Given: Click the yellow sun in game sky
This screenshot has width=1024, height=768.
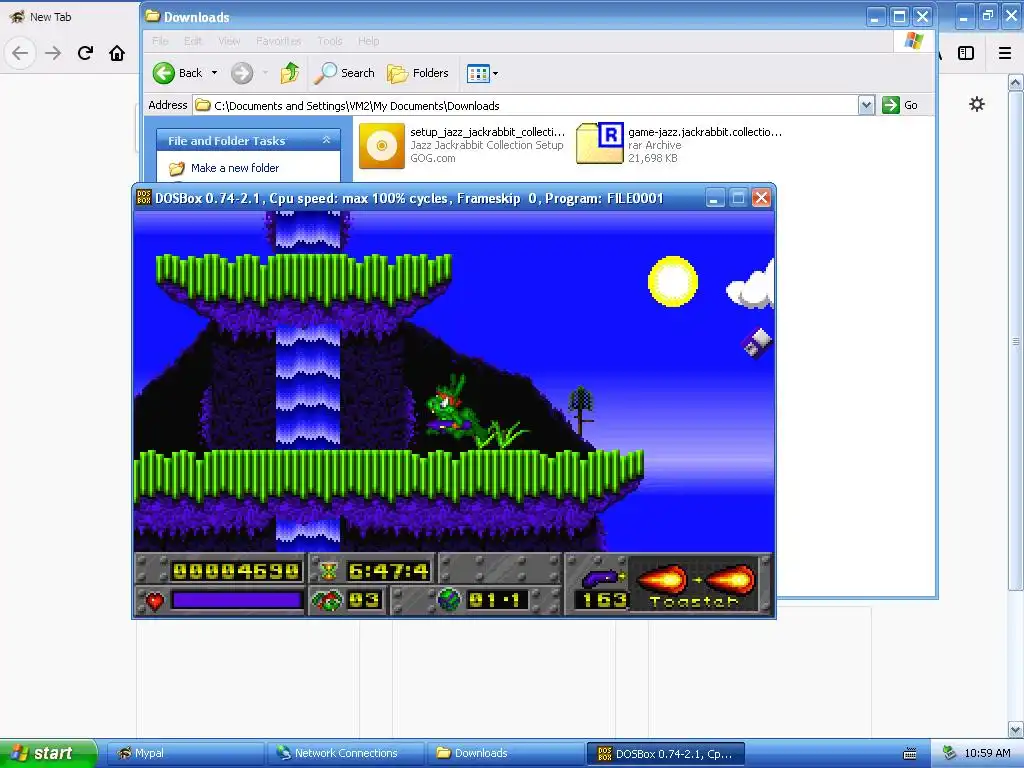Looking at the screenshot, I should pos(673,281).
